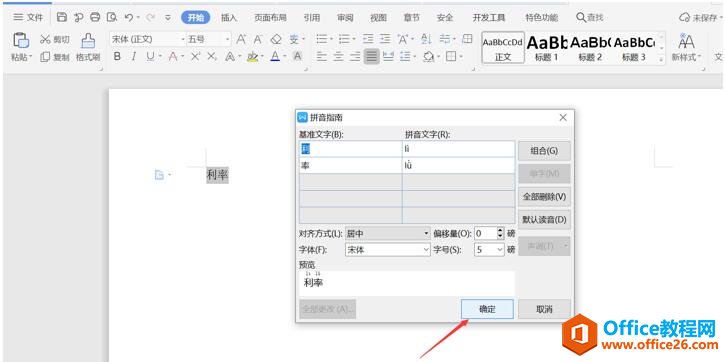Switch to the 插入 tab
This screenshot has height=362, width=725.
[x=229, y=18]
